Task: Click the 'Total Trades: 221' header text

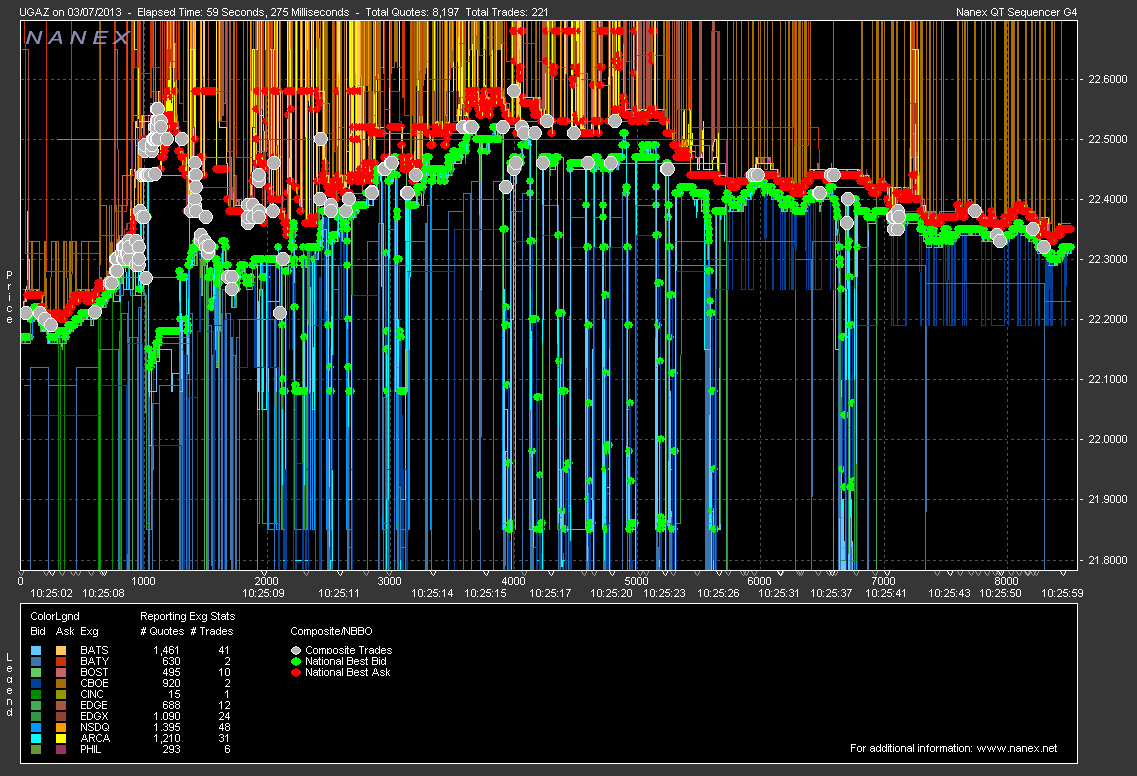Action: click(507, 12)
